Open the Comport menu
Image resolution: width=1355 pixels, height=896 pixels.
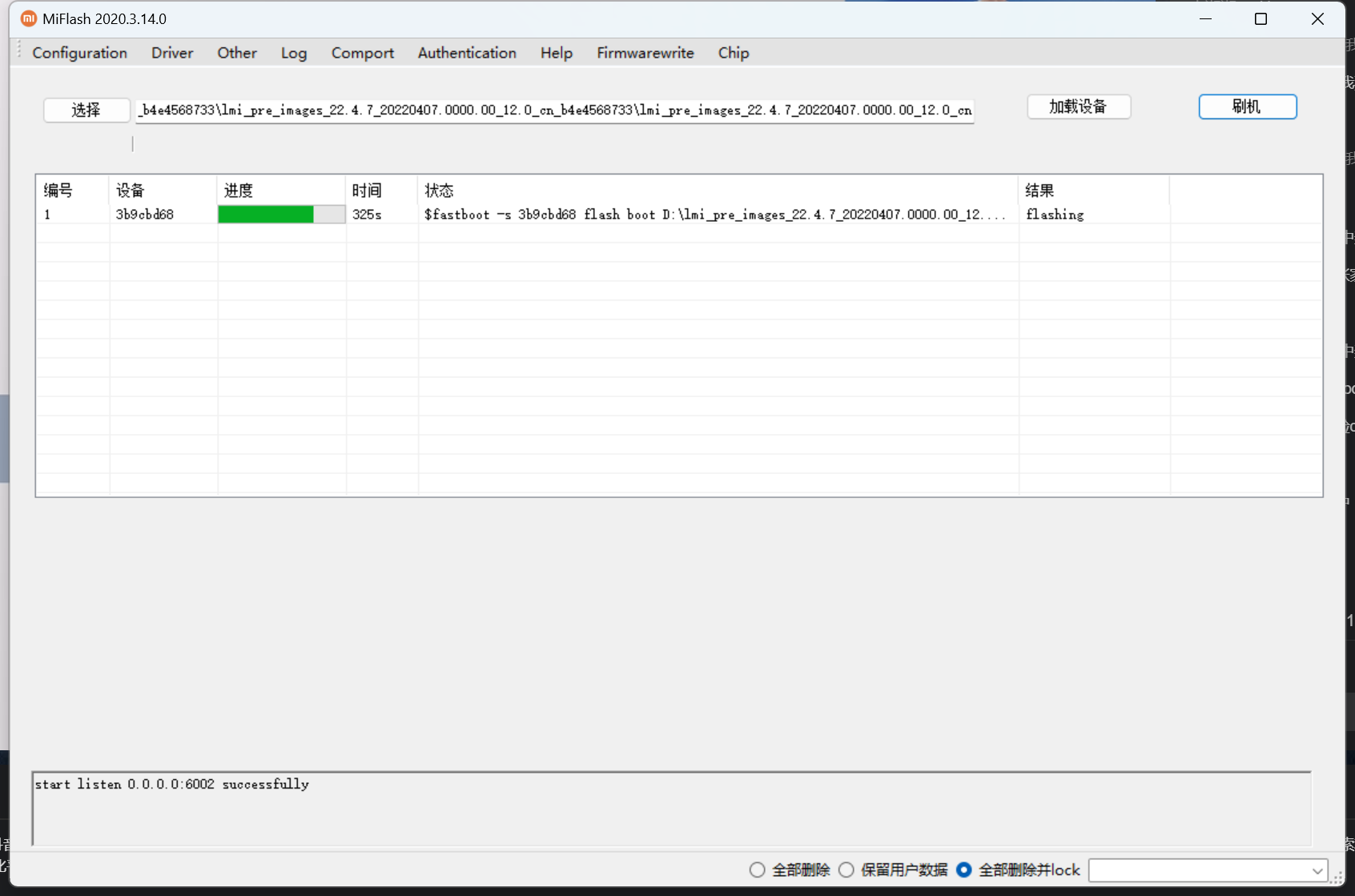click(363, 53)
